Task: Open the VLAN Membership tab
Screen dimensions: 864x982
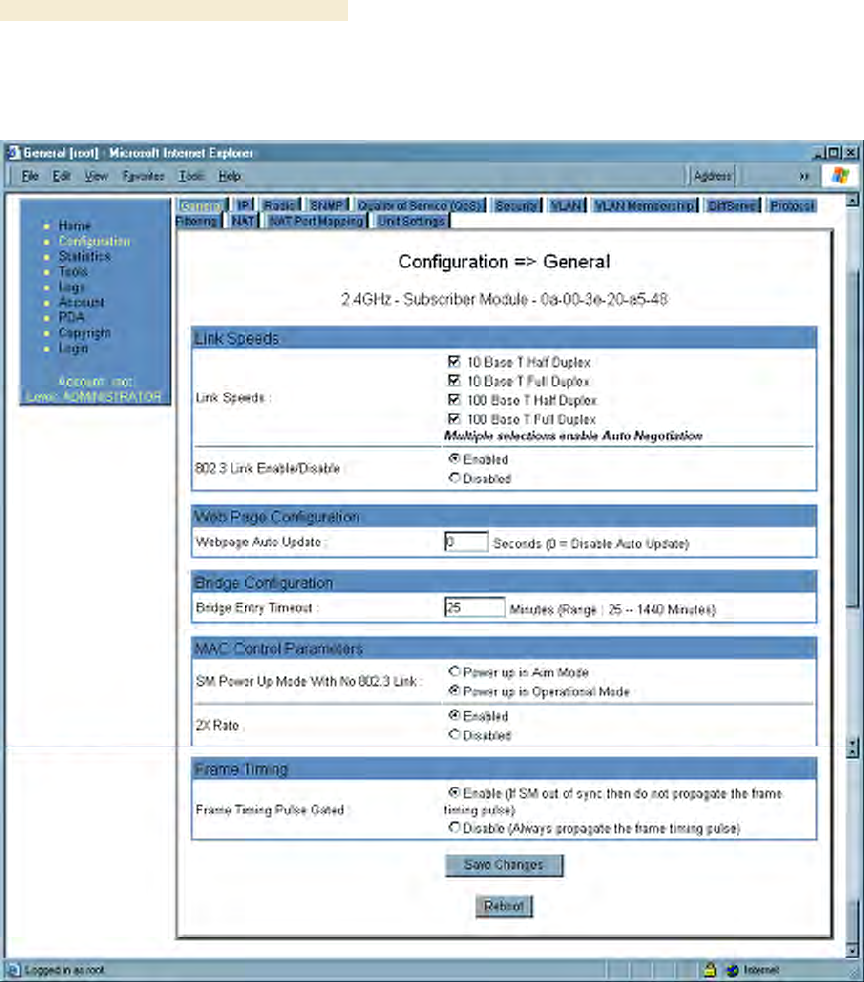Action: click(644, 205)
